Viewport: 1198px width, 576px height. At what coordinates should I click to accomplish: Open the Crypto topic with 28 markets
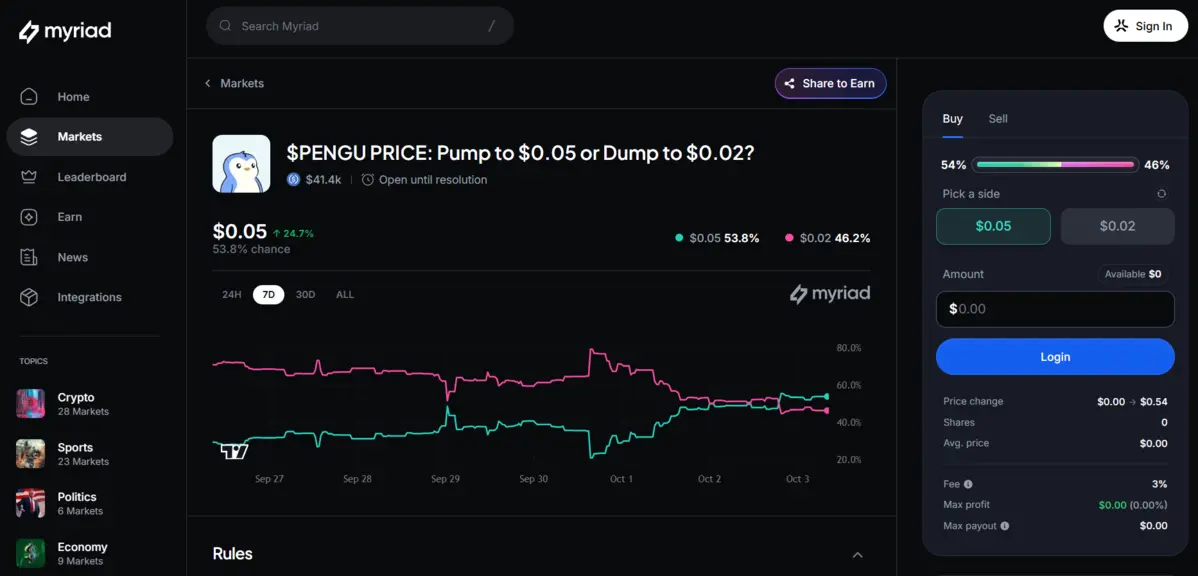(x=76, y=403)
